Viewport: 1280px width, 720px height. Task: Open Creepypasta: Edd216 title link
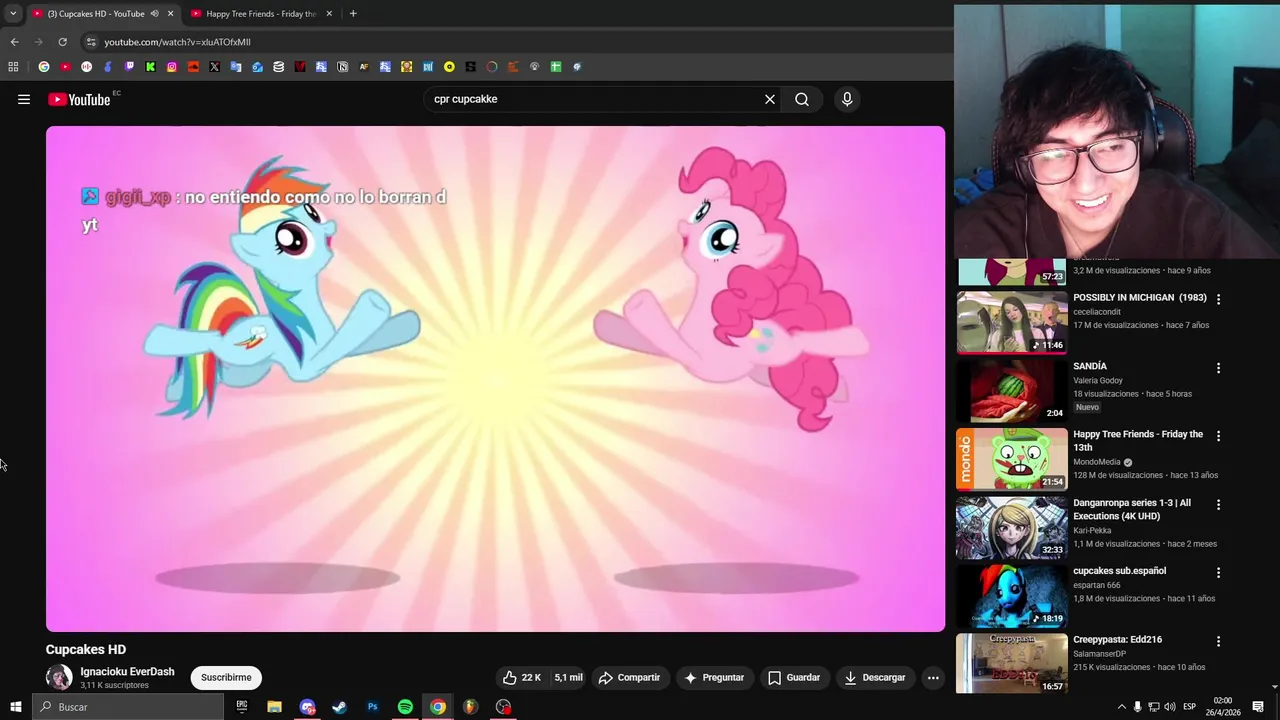[x=1116, y=639]
